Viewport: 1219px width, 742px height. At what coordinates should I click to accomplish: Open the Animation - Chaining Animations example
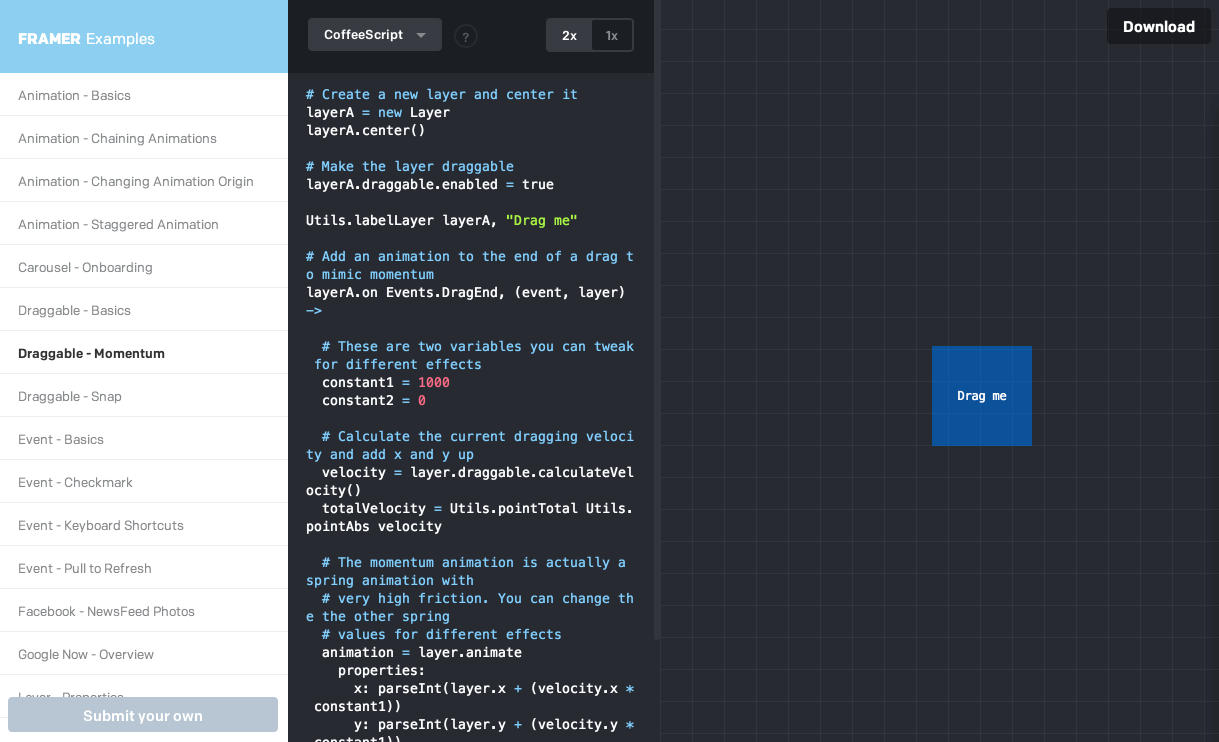[117, 138]
